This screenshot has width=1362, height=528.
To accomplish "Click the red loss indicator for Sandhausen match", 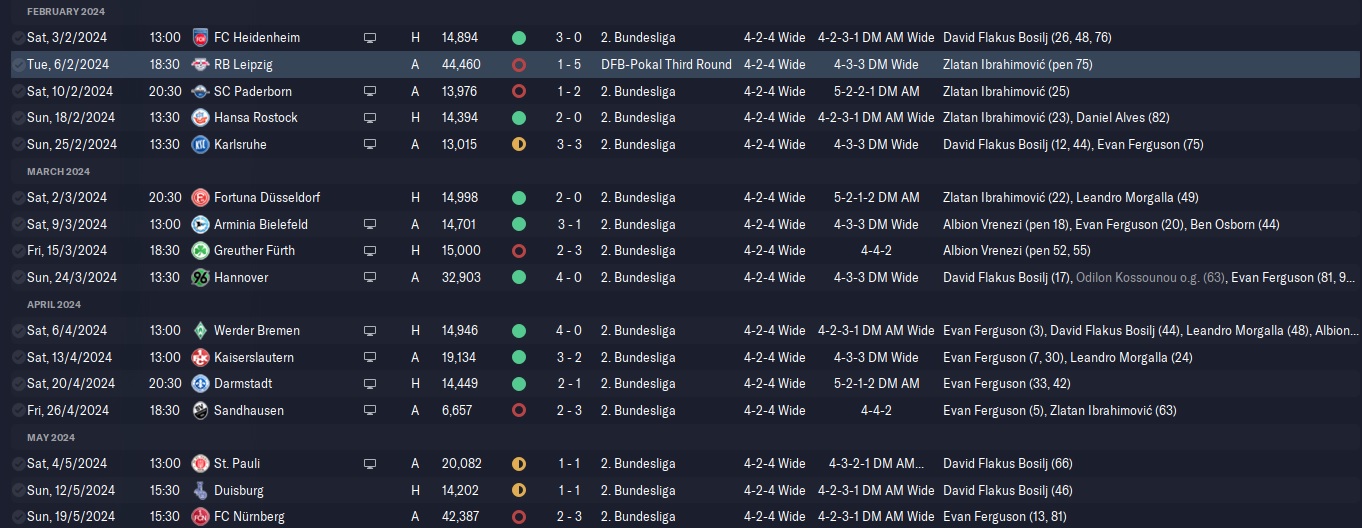I will pos(518,411).
